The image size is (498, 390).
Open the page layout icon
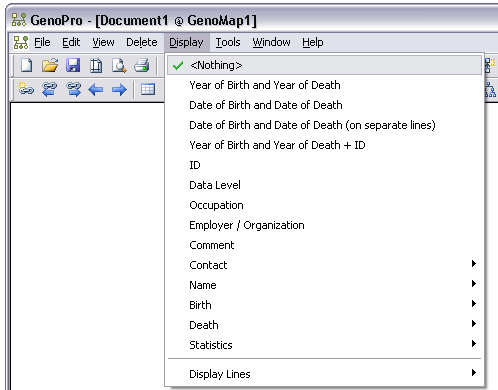coord(96,65)
